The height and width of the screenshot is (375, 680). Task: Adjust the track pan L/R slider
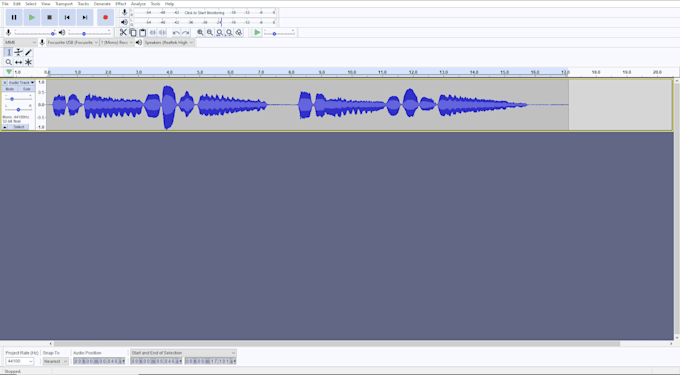[x=18, y=109]
